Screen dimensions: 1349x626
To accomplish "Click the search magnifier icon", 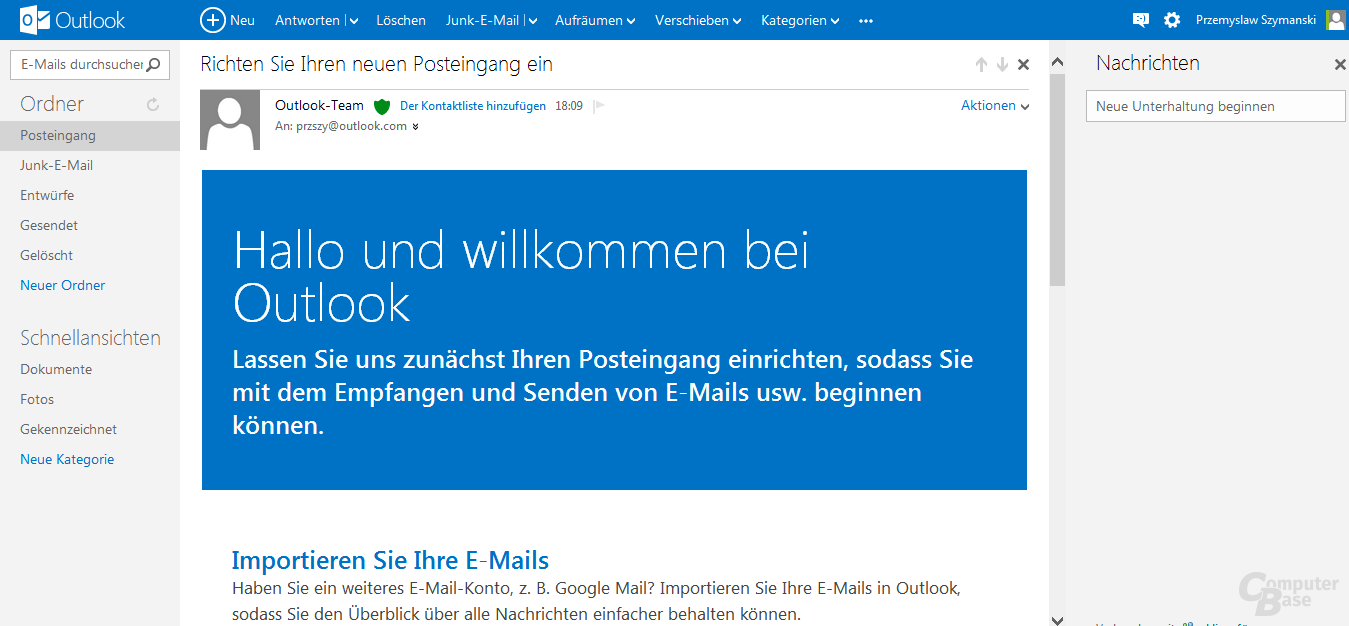I will [153, 65].
